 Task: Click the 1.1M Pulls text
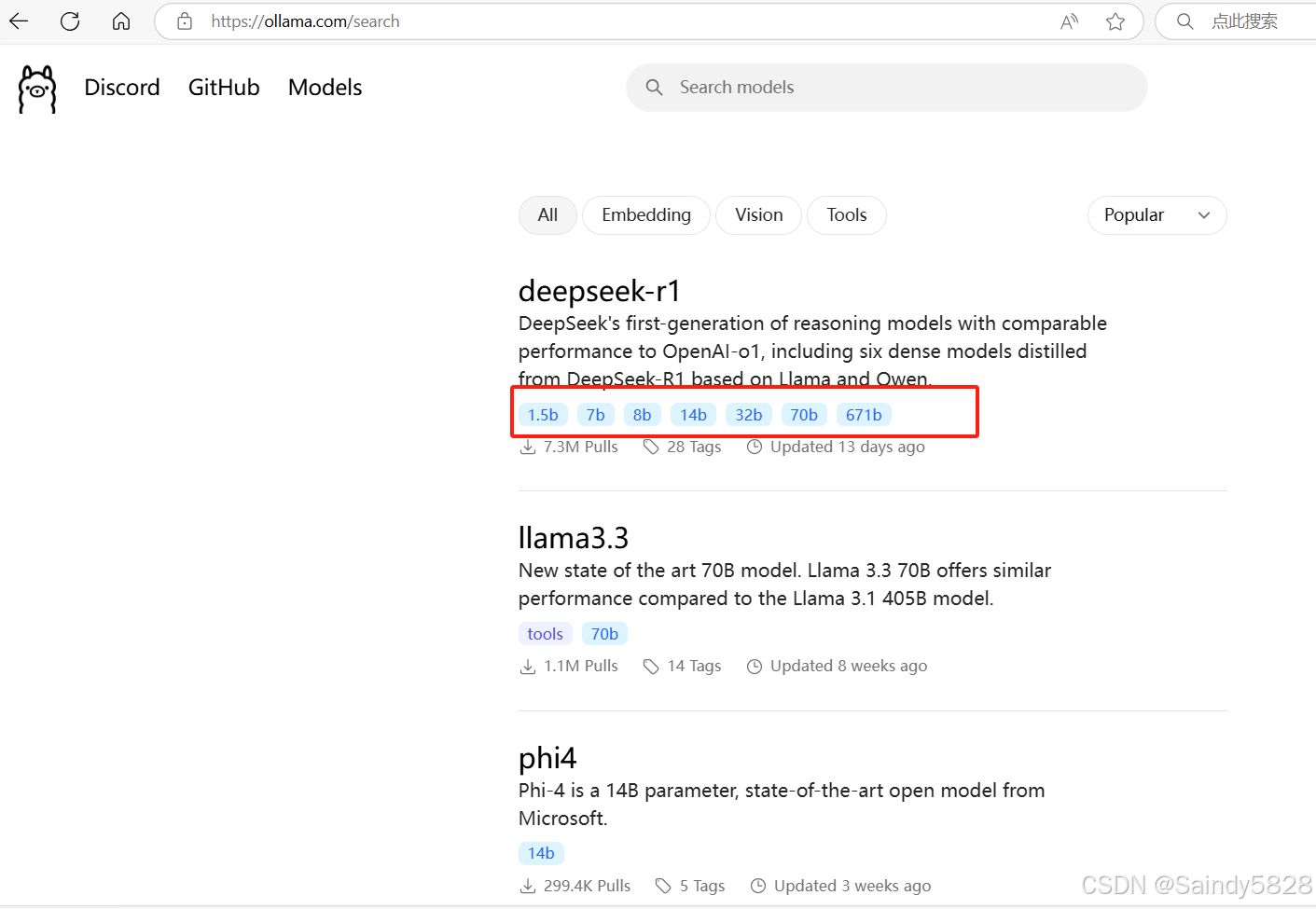[x=581, y=666]
